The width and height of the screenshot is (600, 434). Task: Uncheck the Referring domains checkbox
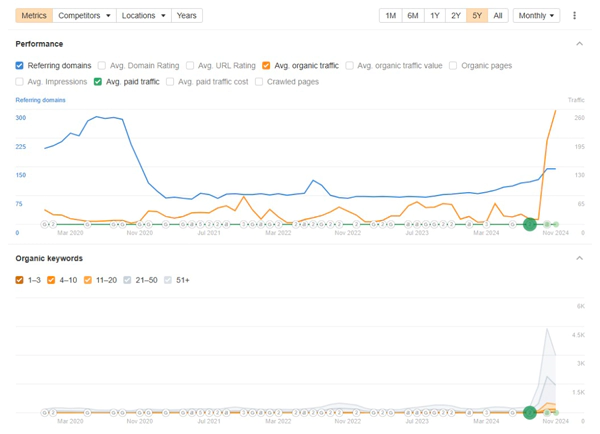click(x=20, y=65)
